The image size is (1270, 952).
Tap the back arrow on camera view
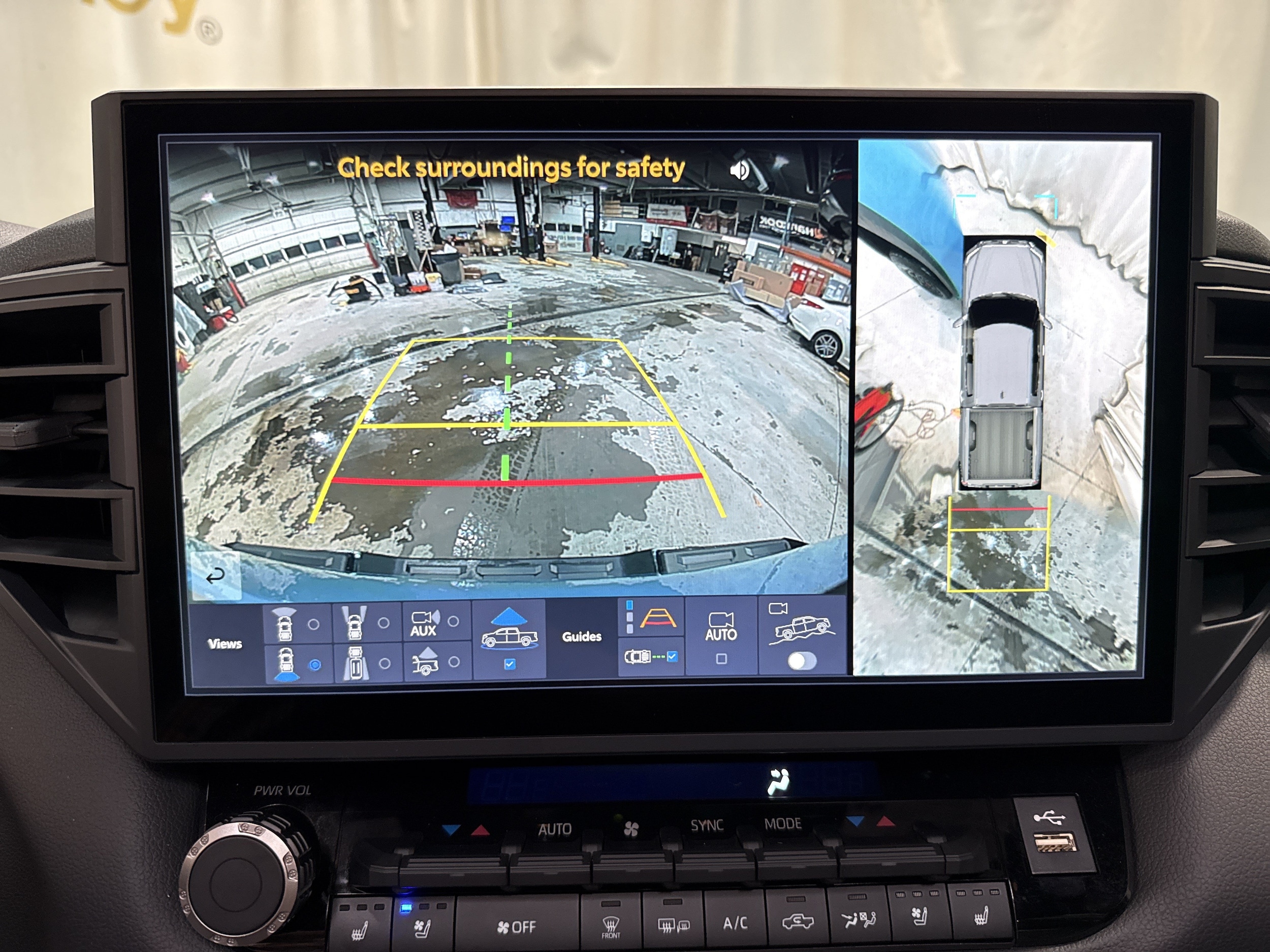point(216,575)
